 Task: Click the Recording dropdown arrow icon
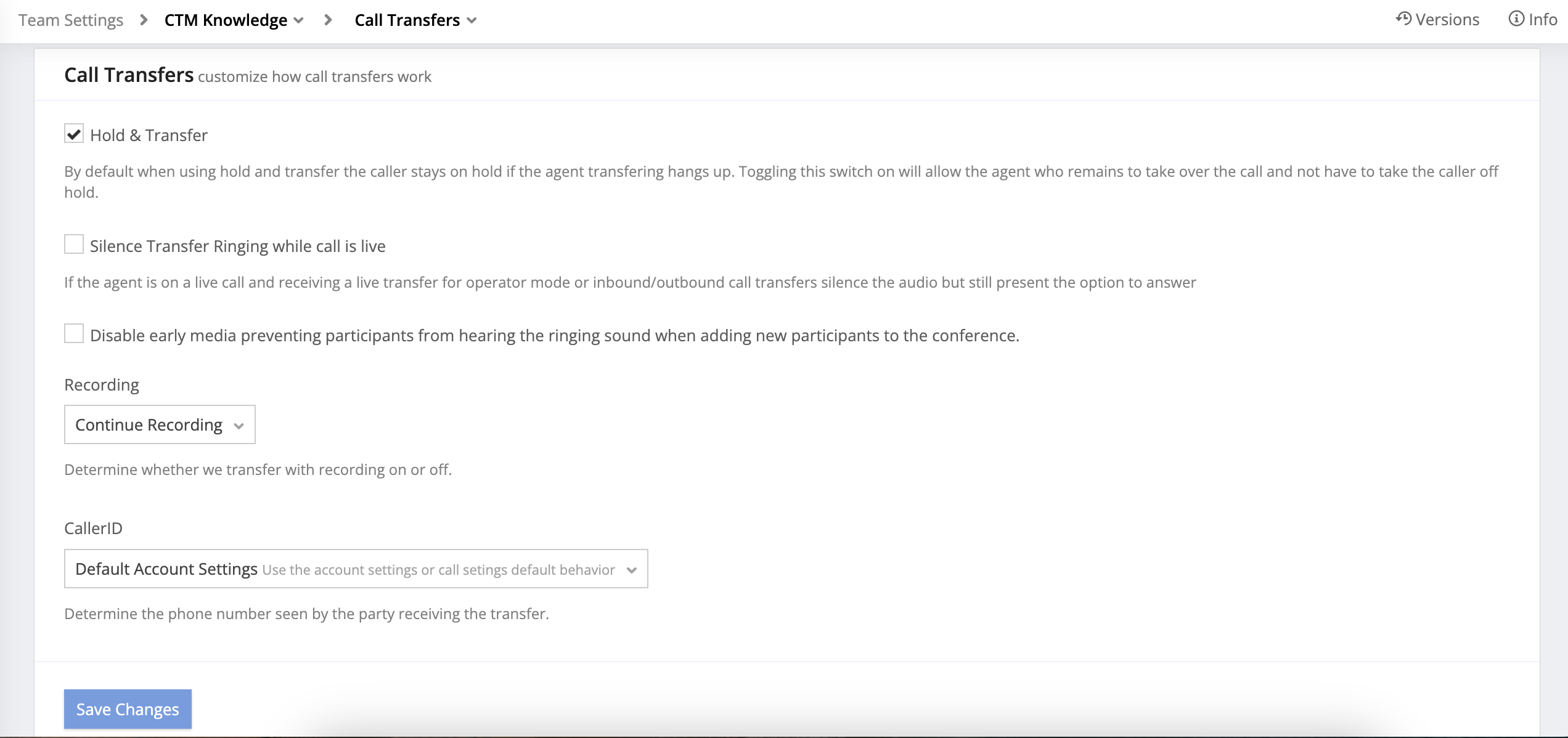click(x=239, y=426)
